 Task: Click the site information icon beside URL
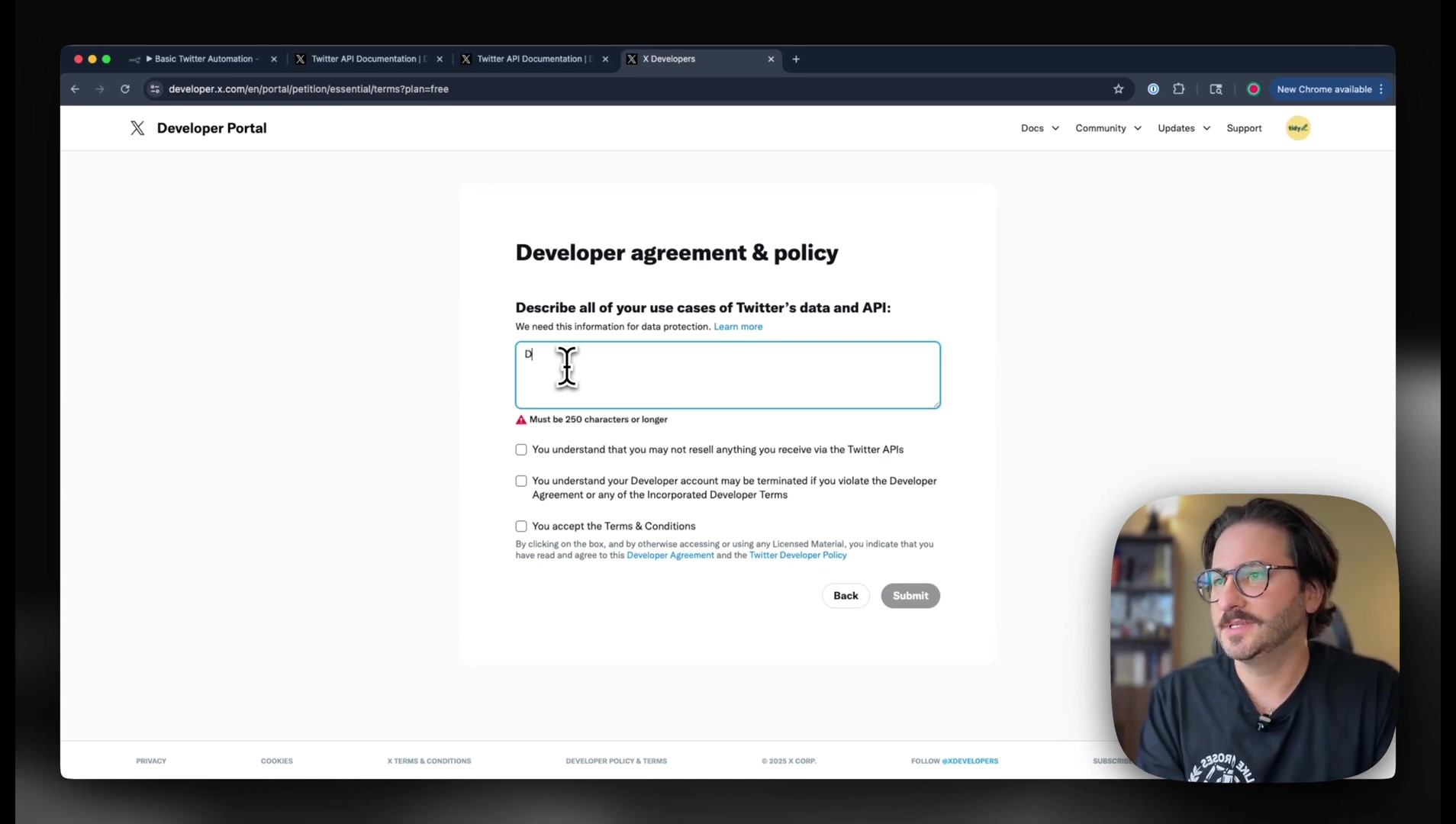[x=155, y=89]
